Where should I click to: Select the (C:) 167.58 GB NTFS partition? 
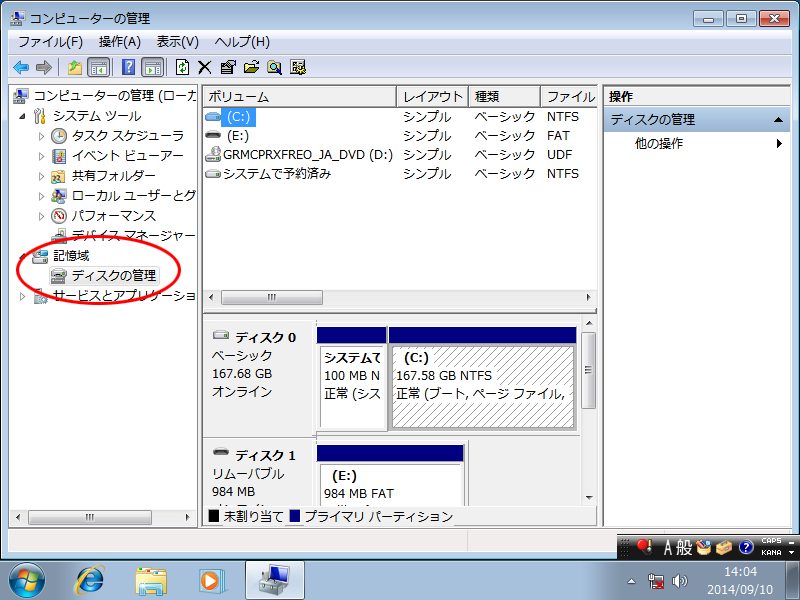[x=482, y=385]
